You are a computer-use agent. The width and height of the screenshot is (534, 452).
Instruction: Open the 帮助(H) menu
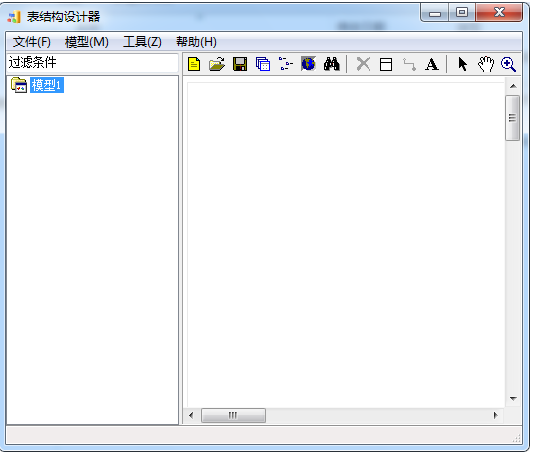pos(197,42)
